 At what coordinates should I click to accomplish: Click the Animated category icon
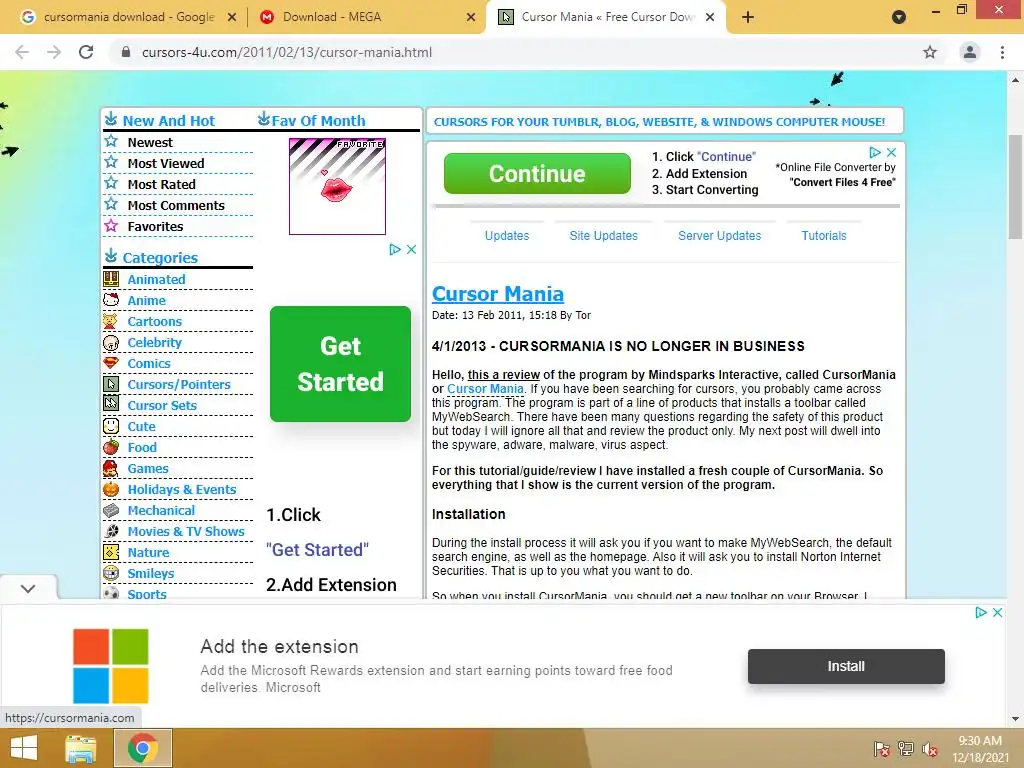point(111,279)
